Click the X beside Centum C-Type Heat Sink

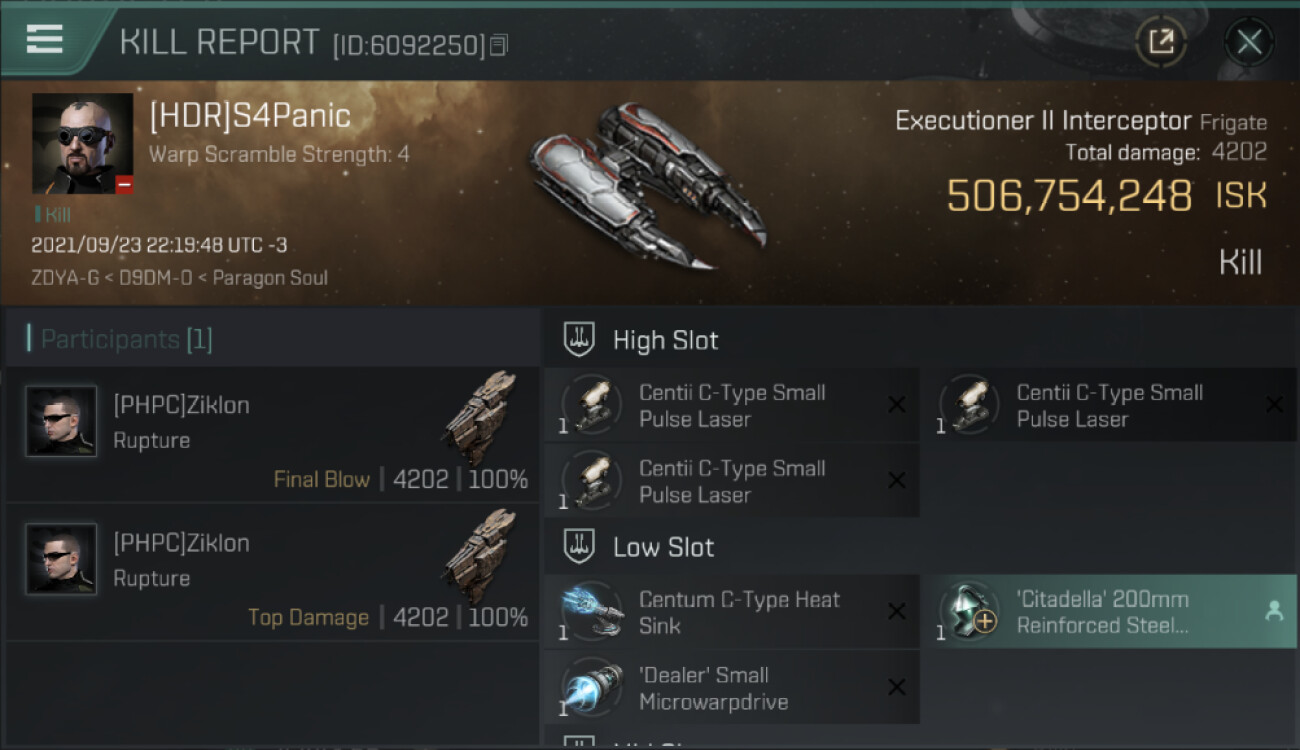[897, 612]
